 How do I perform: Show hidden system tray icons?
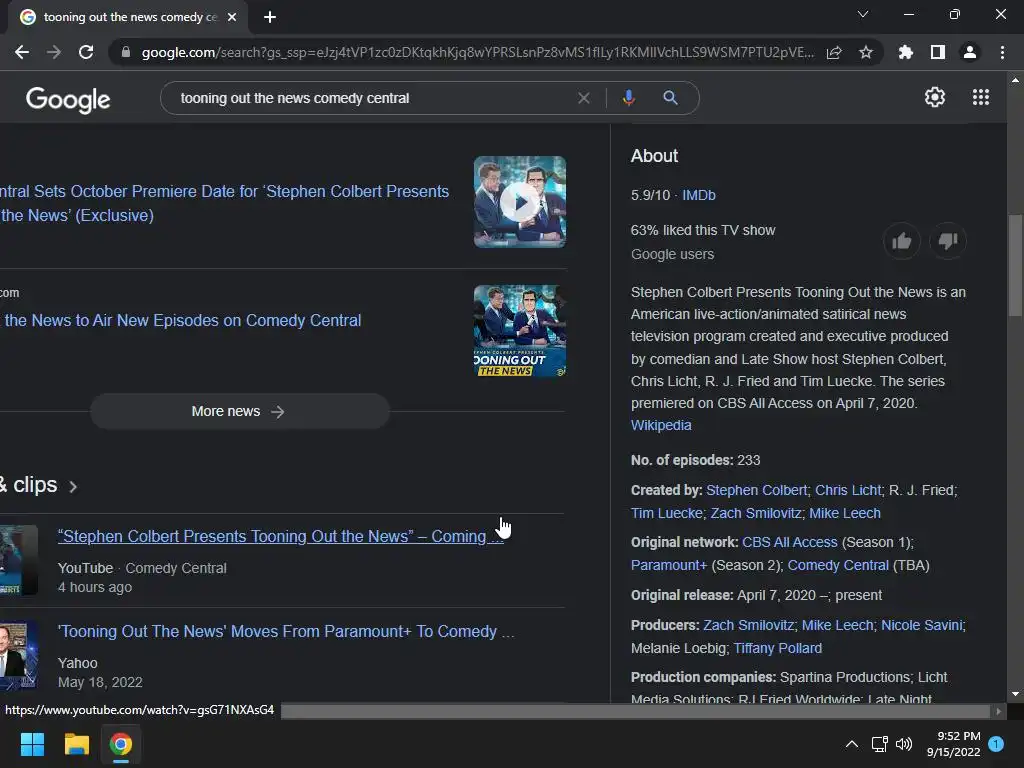(852, 744)
